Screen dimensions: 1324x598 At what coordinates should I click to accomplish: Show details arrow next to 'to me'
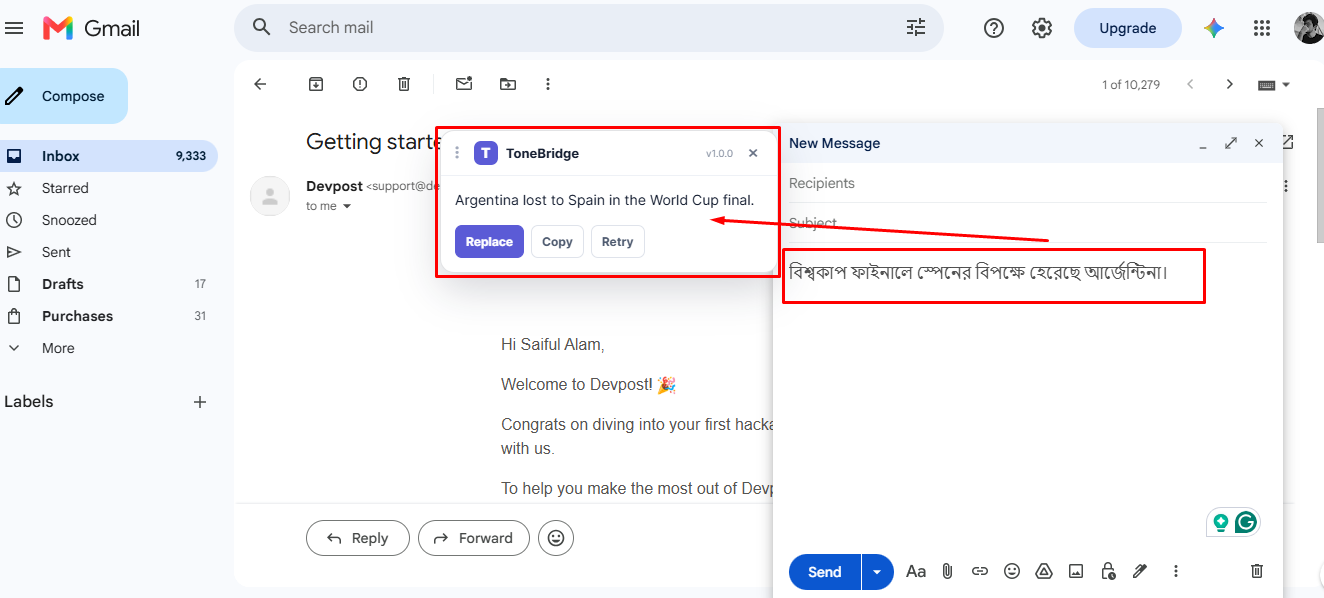[347, 206]
